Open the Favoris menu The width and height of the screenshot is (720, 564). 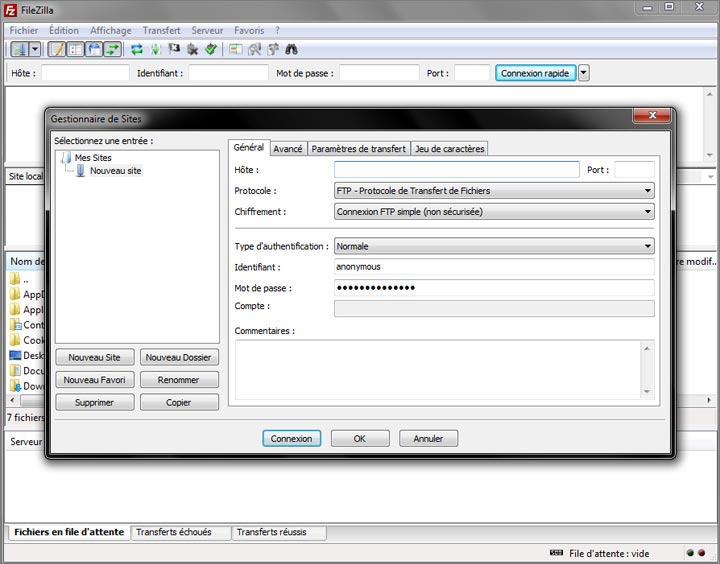[x=249, y=30]
